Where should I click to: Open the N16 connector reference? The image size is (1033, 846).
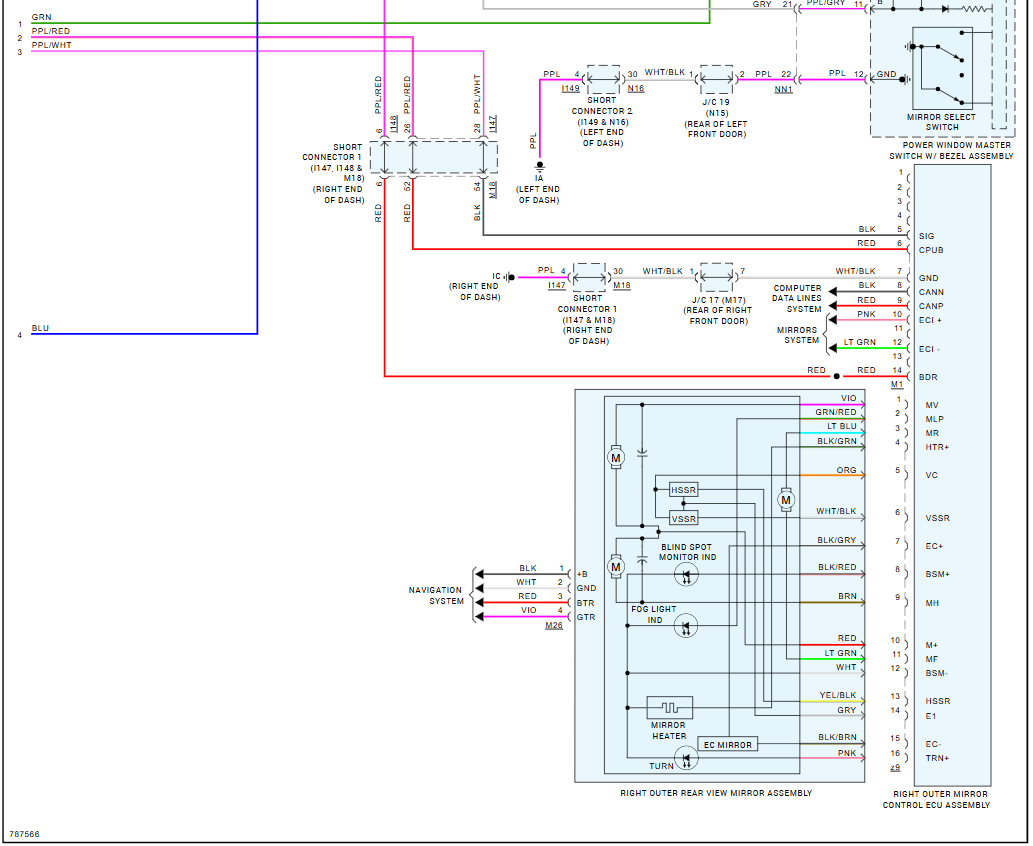tap(636, 89)
